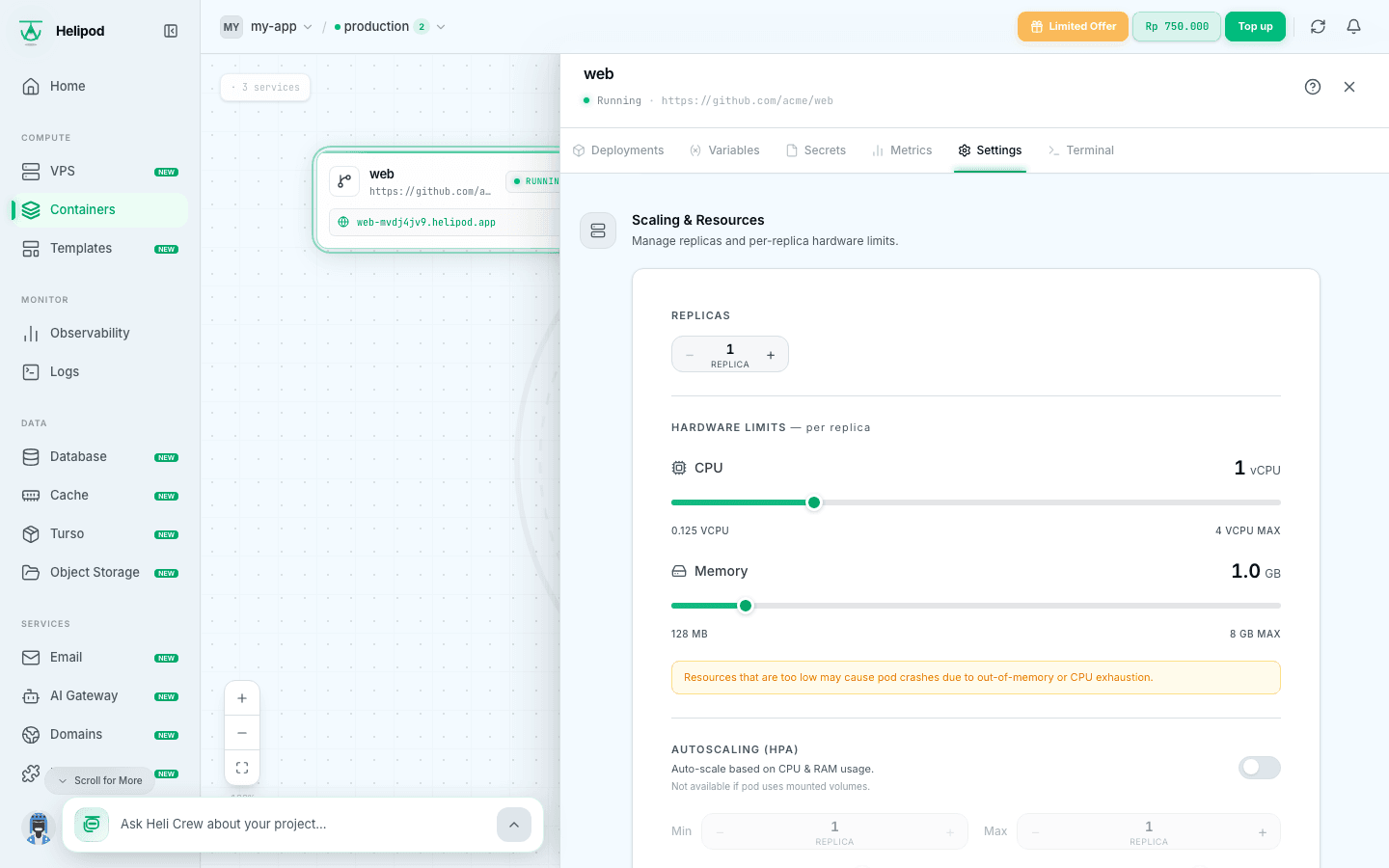
Task: Click the CPU chip icon
Action: point(679,468)
